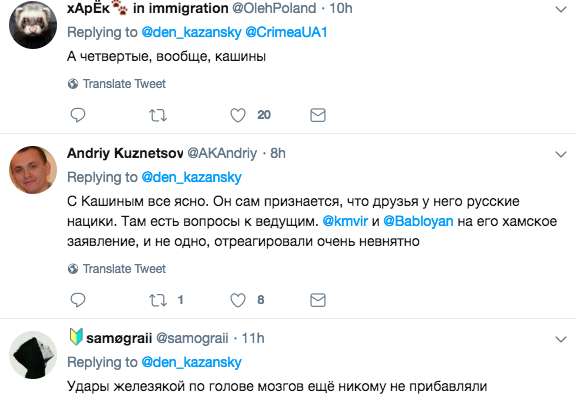Screen dimensions: 576x399
Task: Open @CrimeaUA1 mention link
Action: (x=286, y=32)
